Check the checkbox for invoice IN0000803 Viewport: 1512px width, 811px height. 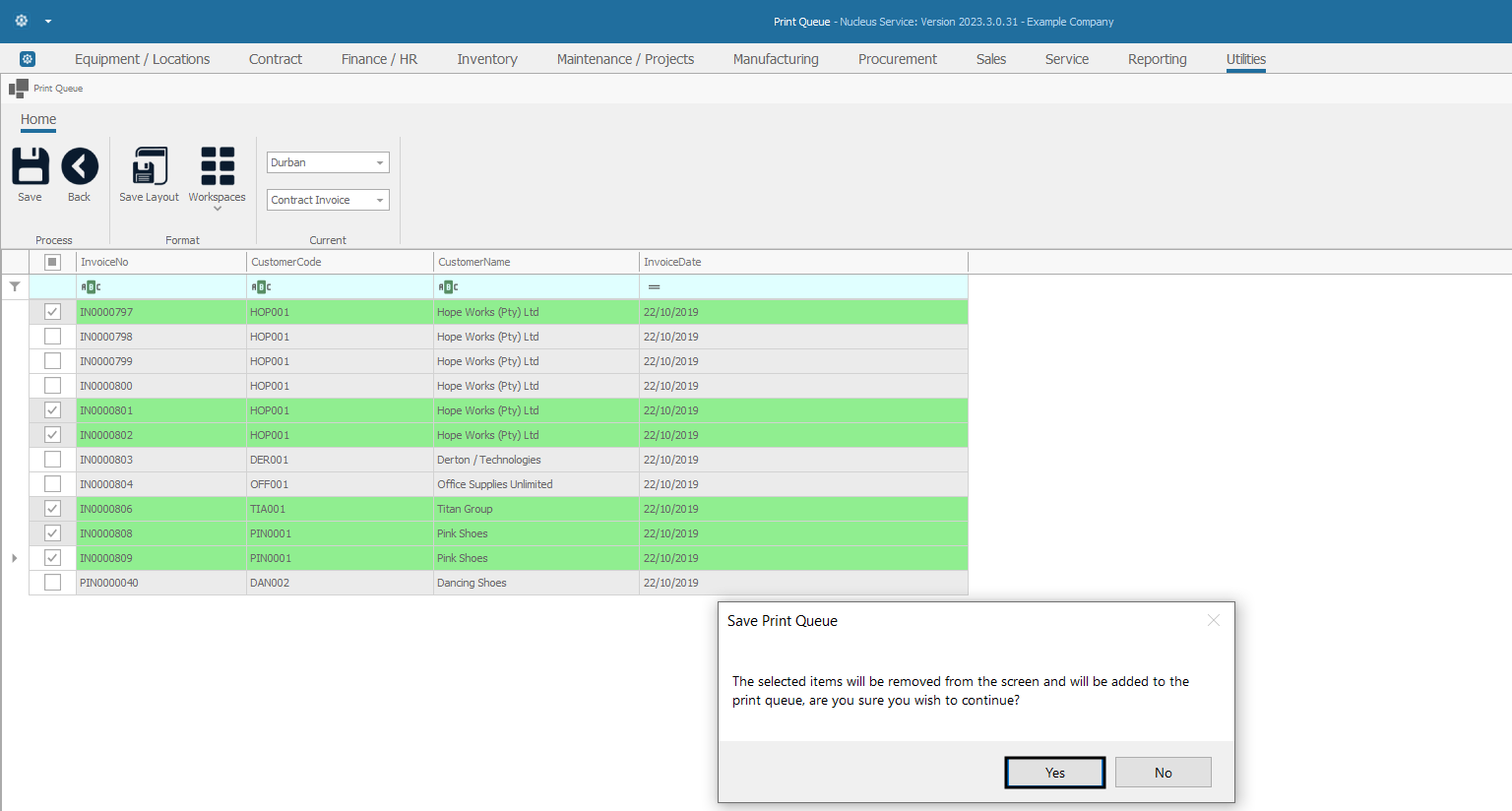coord(53,460)
